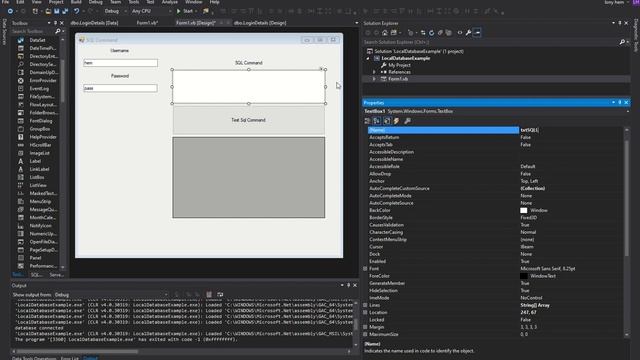Click the Output horizontal scrollbar thumb
640x360 pixels.
click(78, 351)
